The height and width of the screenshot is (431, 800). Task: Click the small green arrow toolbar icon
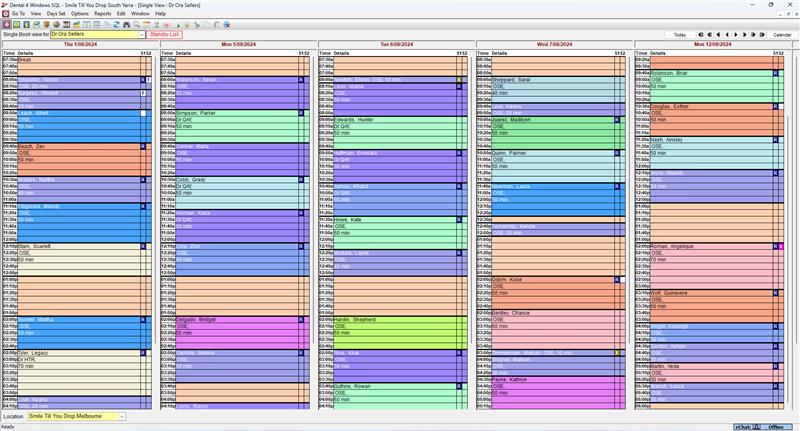tap(178, 25)
